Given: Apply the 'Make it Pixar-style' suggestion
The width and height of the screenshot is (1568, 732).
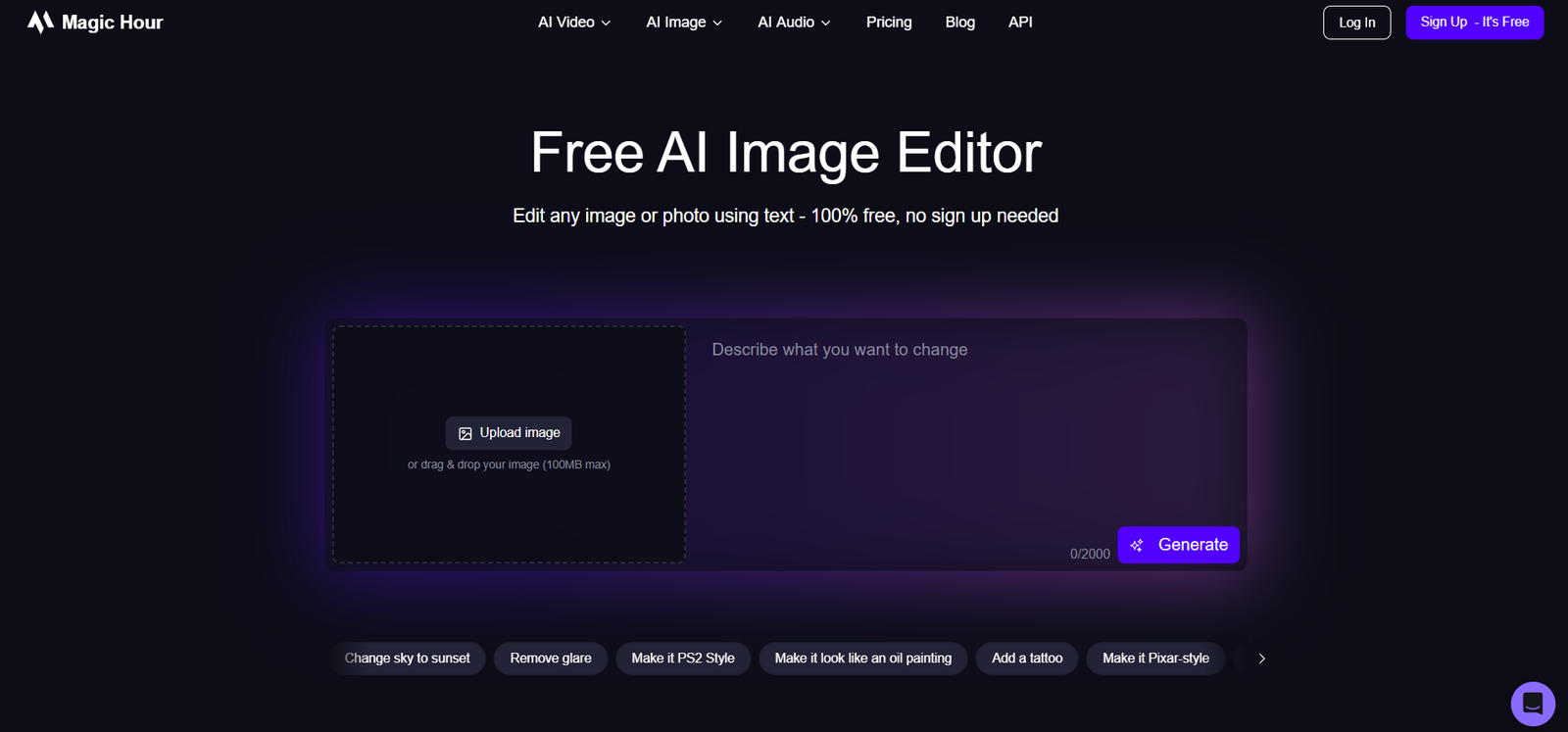Looking at the screenshot, I should [x=1155, y=659].
